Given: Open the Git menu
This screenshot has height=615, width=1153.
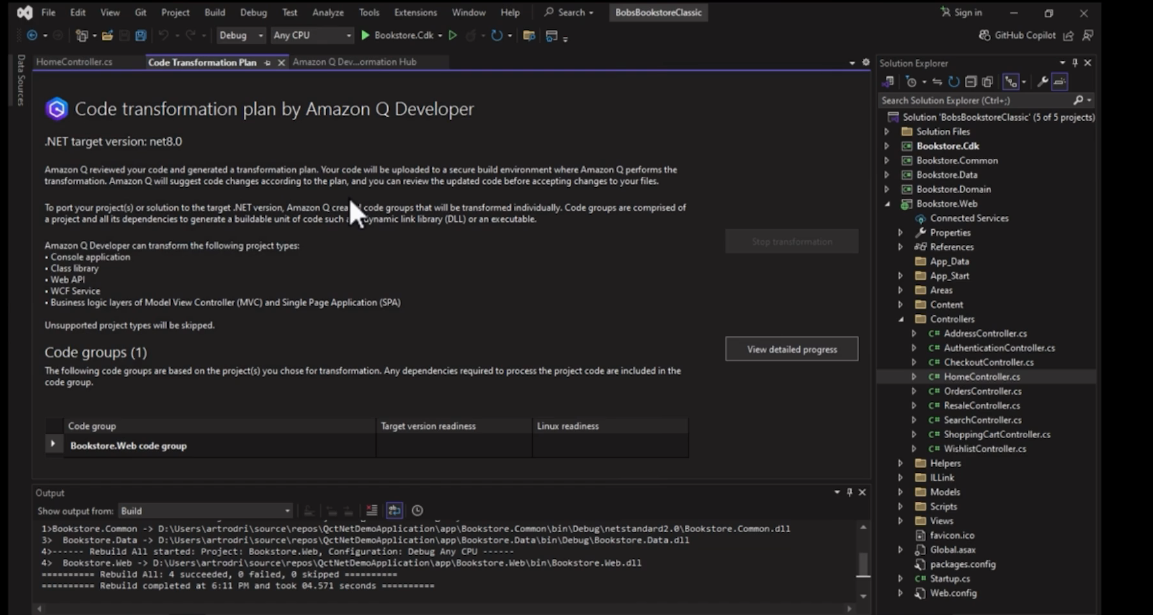Looking at the screenshot, I should pos(140,13).
